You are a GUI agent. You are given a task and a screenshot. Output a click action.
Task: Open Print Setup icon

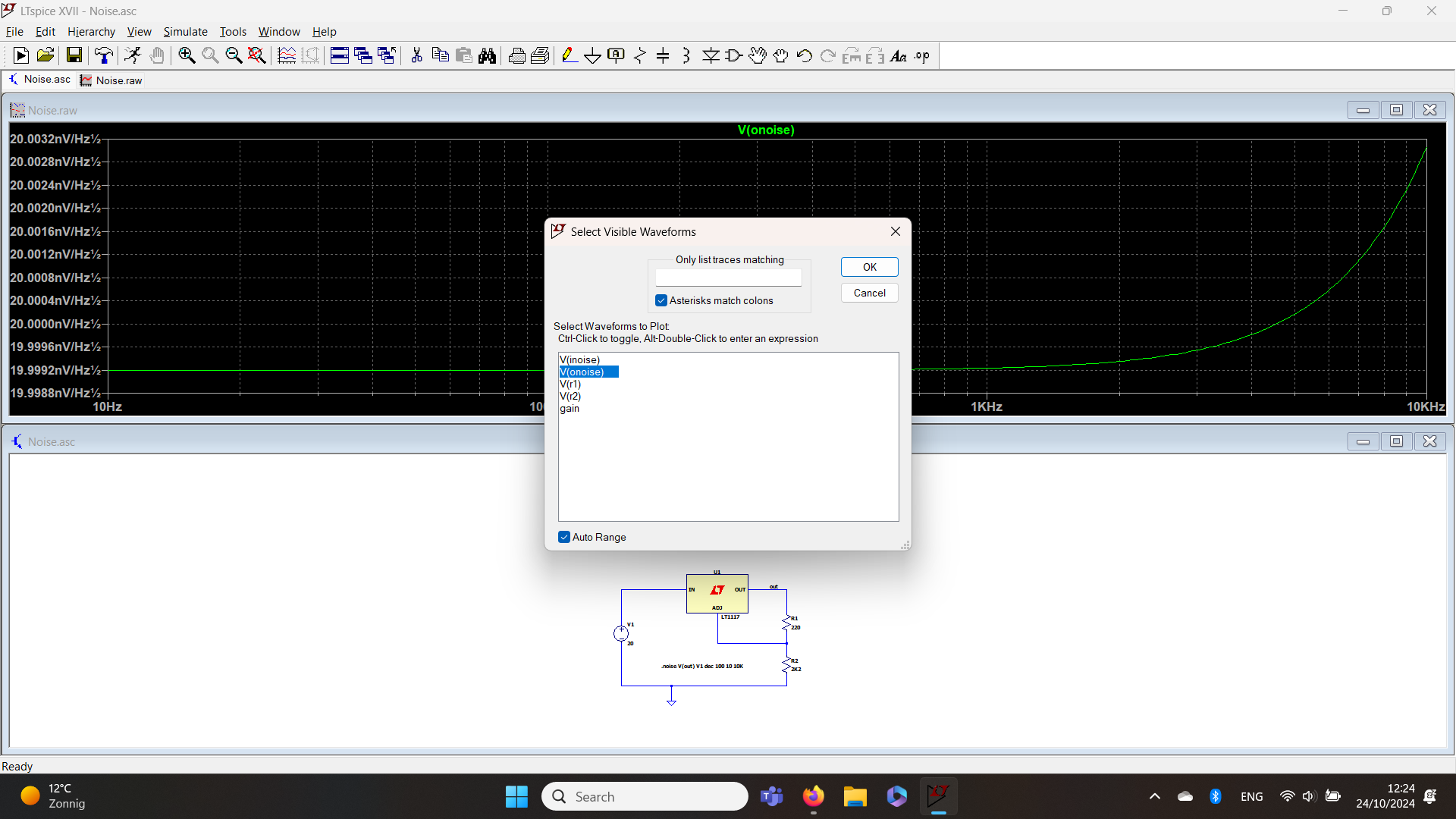(541, 55)
